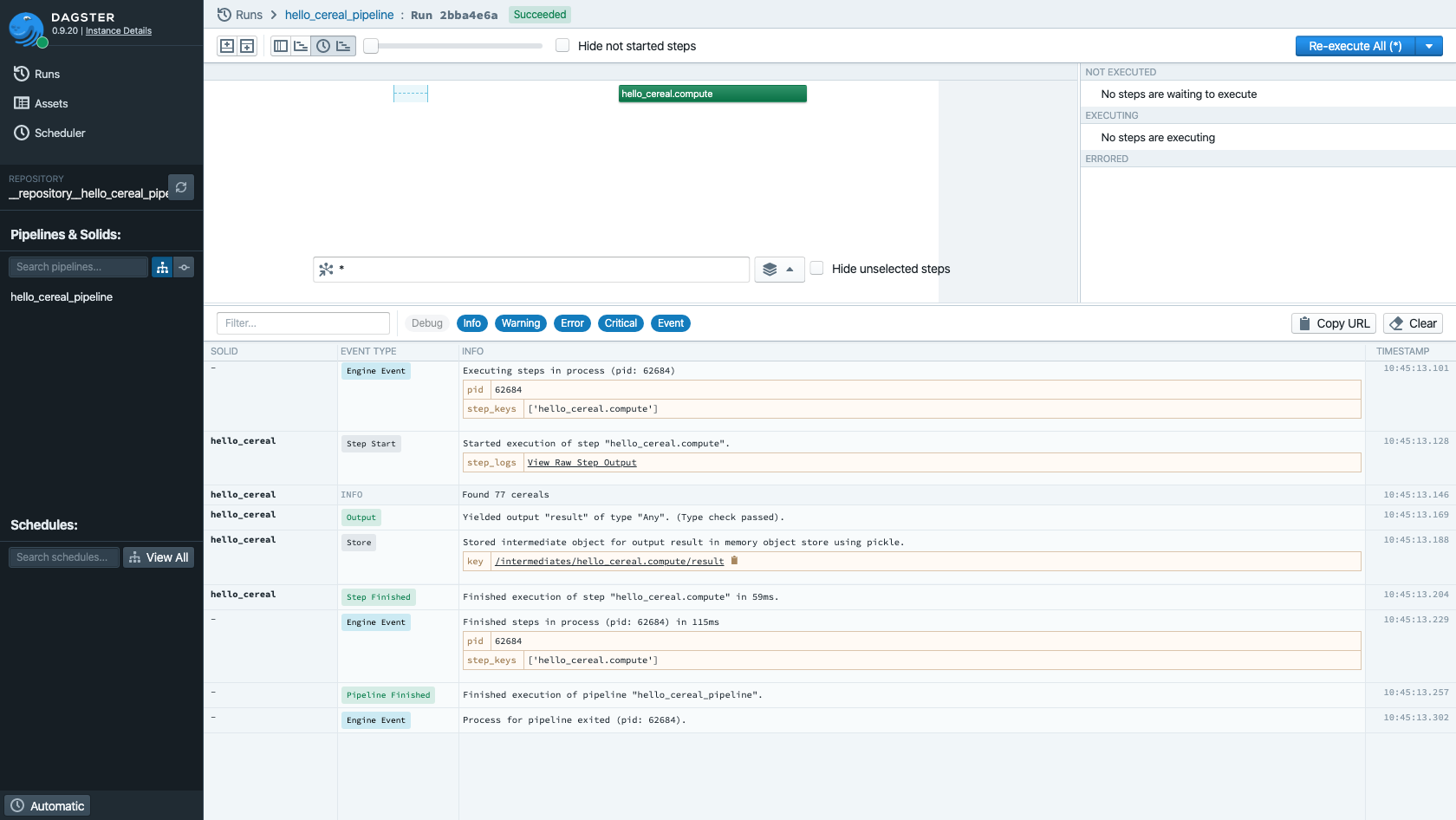This screenshot has width=1456, height=820.
Task: Click the gantt zoom slider handle
Action: pyautogui.click(x=371, y=46)
